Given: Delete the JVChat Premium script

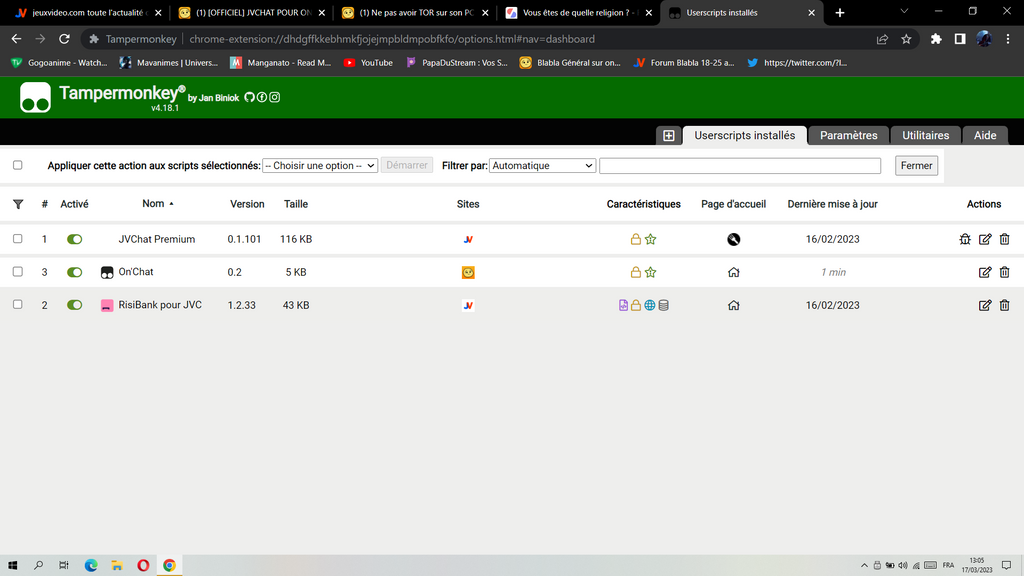Looking at the screenshot, I should [x=1004, y=239].
